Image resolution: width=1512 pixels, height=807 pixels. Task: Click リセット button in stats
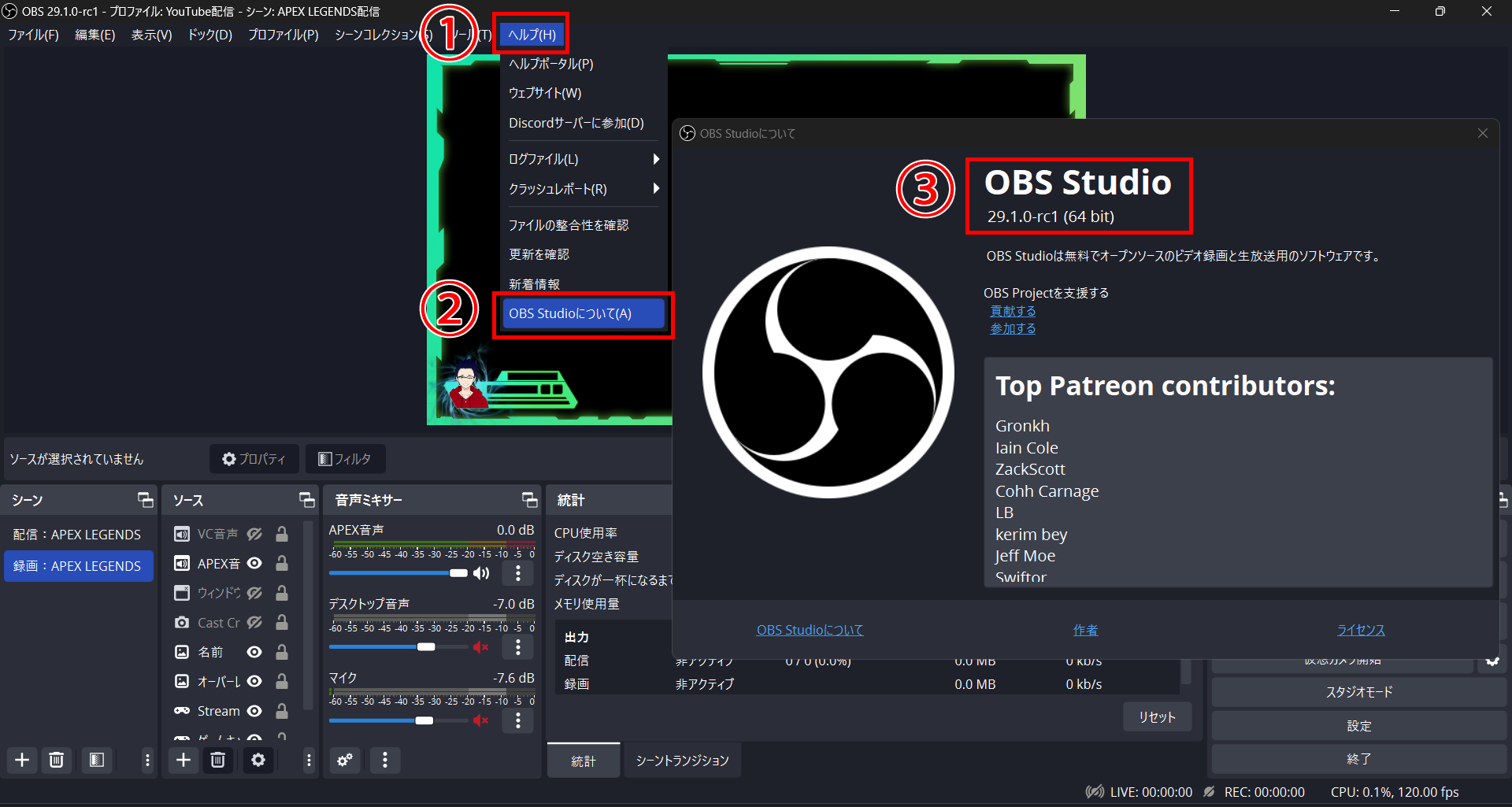click(x=1157, y=717)
